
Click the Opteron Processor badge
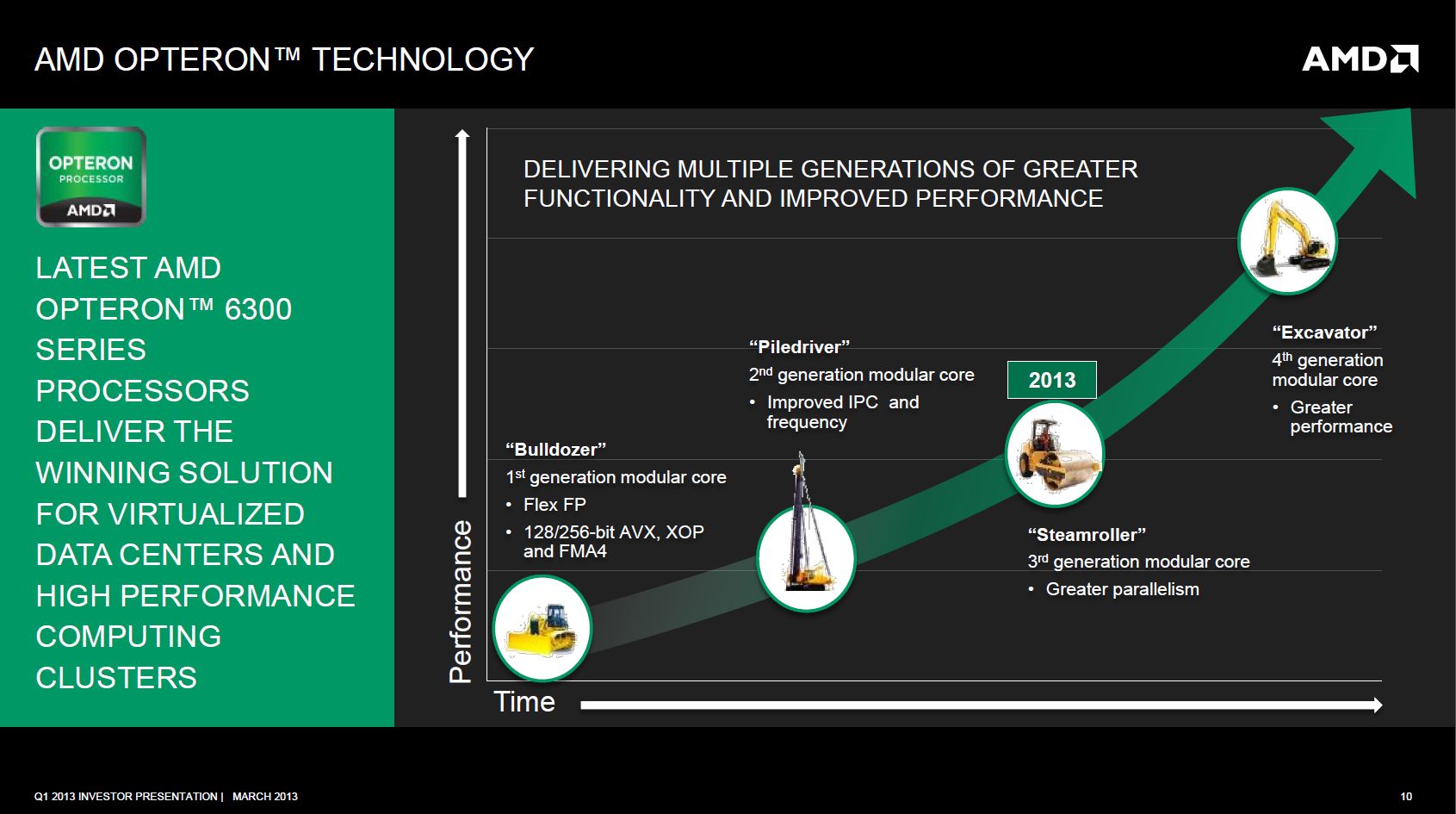click(x=91, y=177)
